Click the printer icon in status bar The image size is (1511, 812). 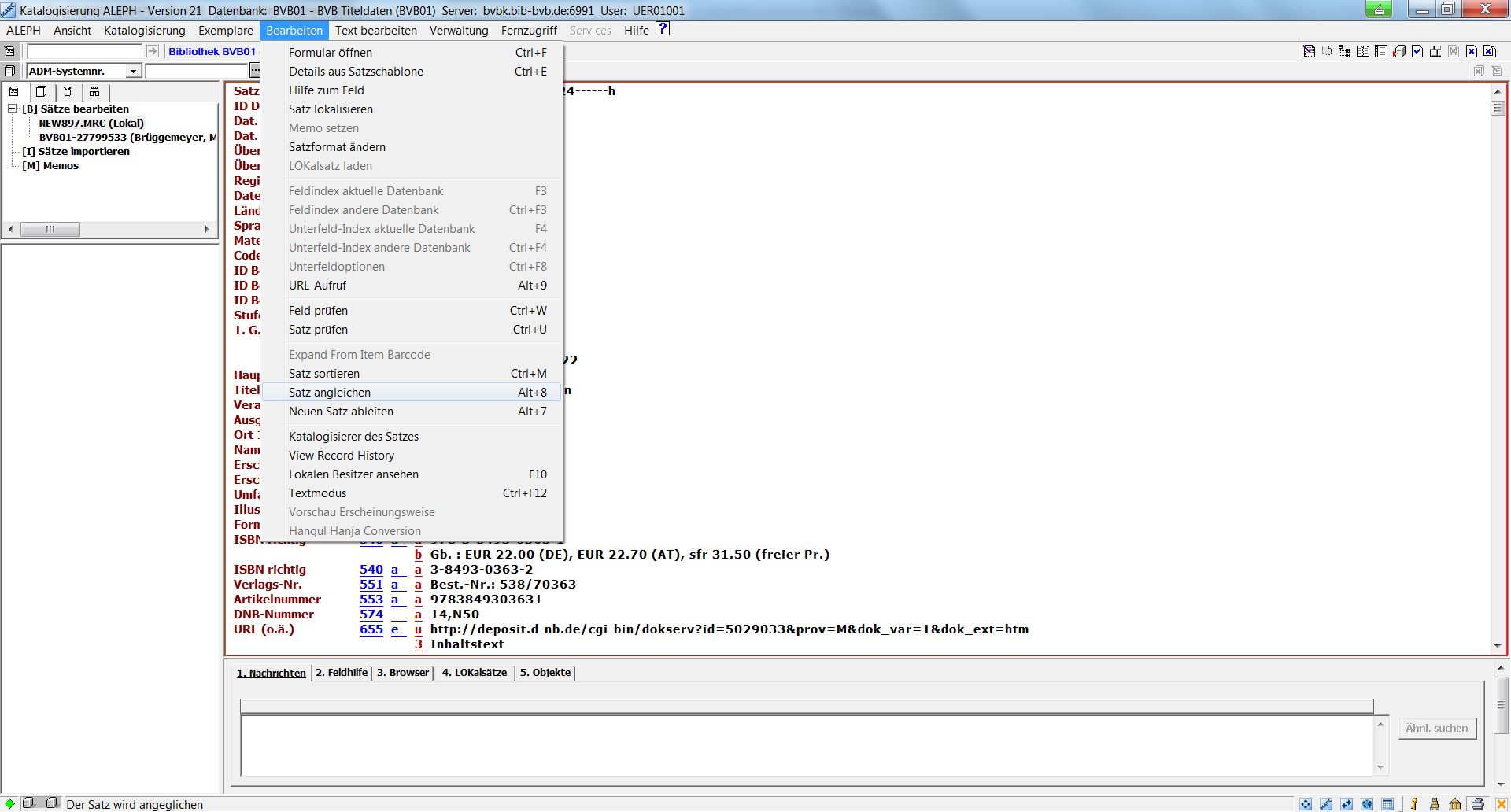1478,804
